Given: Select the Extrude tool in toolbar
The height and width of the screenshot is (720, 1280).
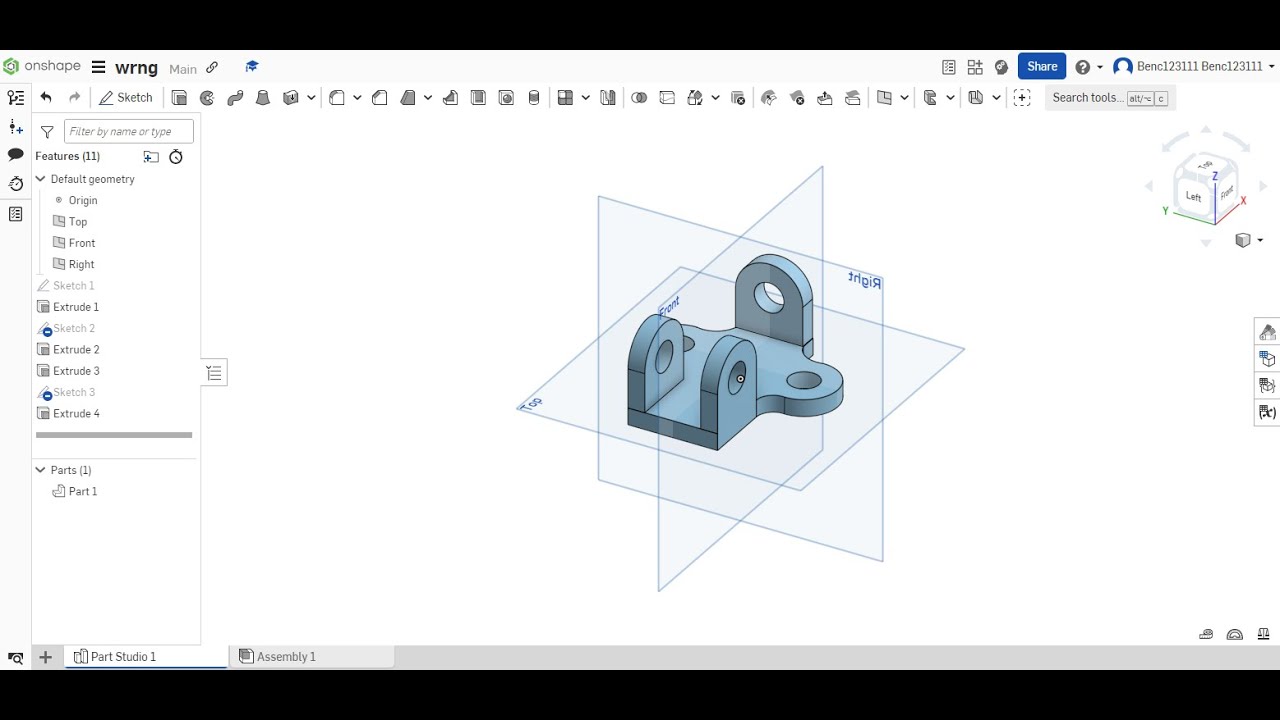Looking at the screenshot, I should 179,97.
